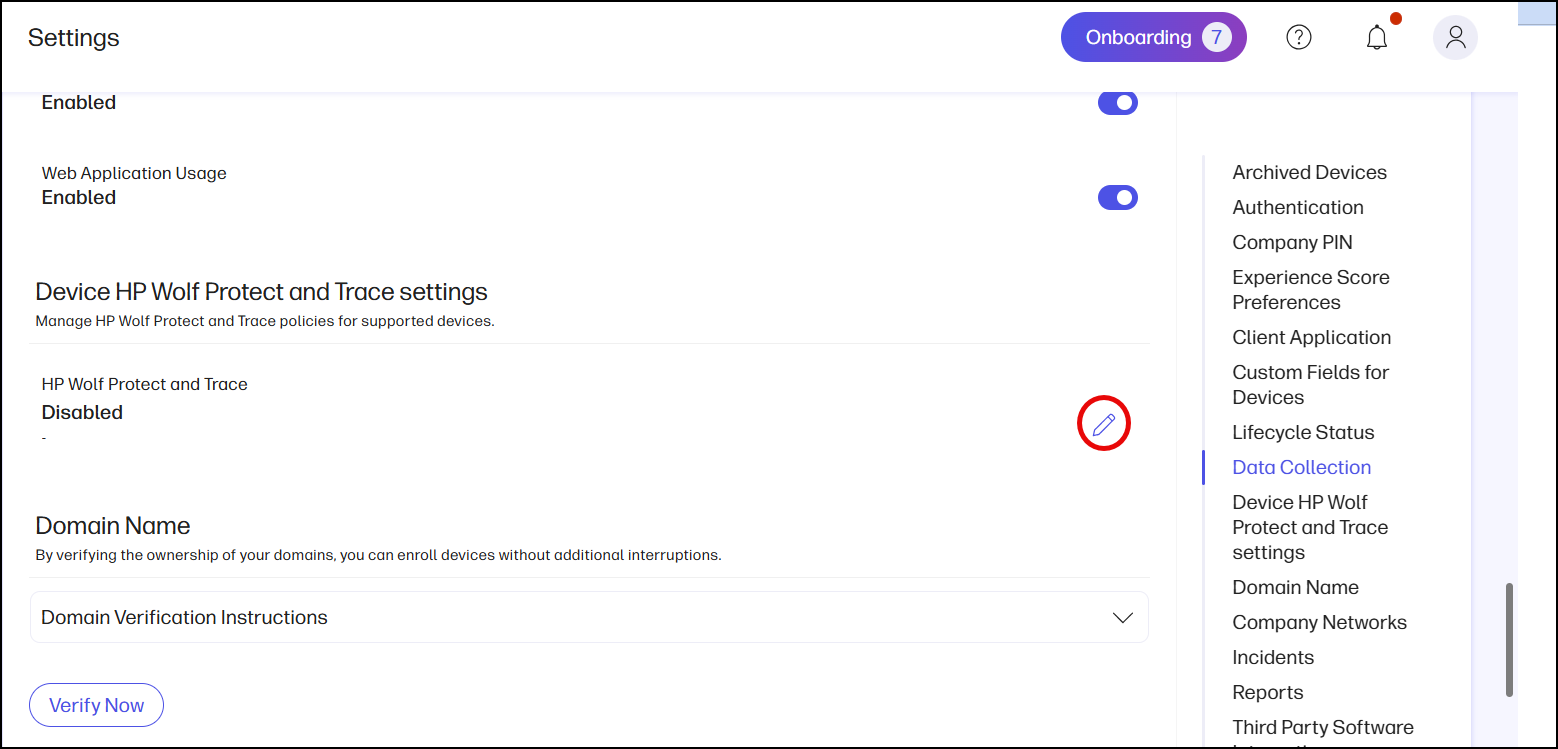The image size is (1558, 749).
Task: Open the help icon in the top bar
Action: coord(1298,37)
